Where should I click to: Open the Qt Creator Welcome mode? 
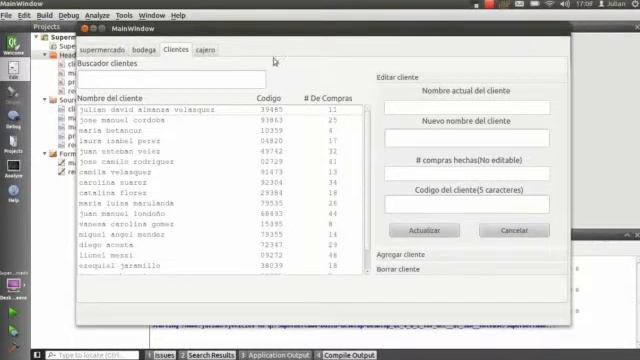tap(13, 45)
